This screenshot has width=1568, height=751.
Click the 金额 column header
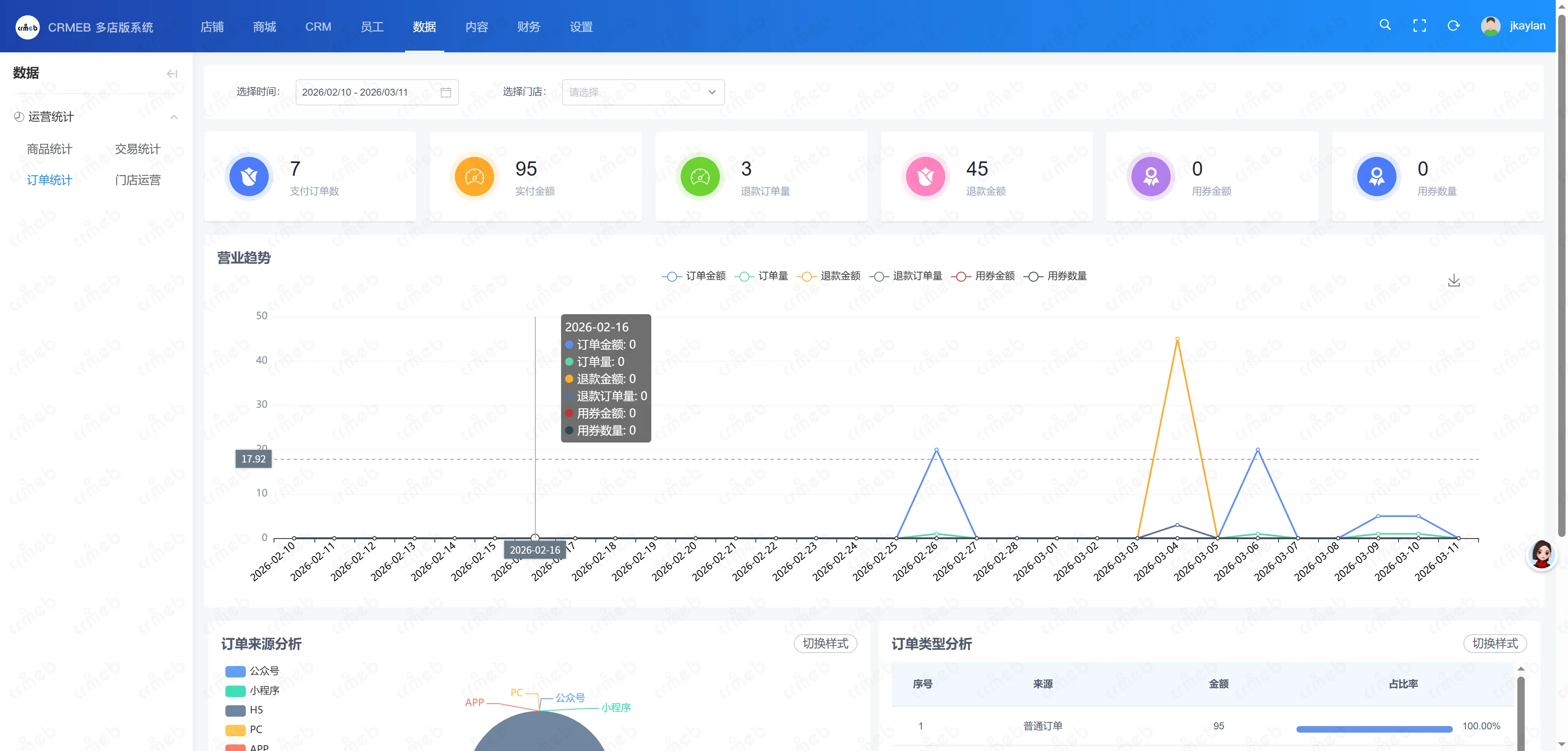(1218, 684)
